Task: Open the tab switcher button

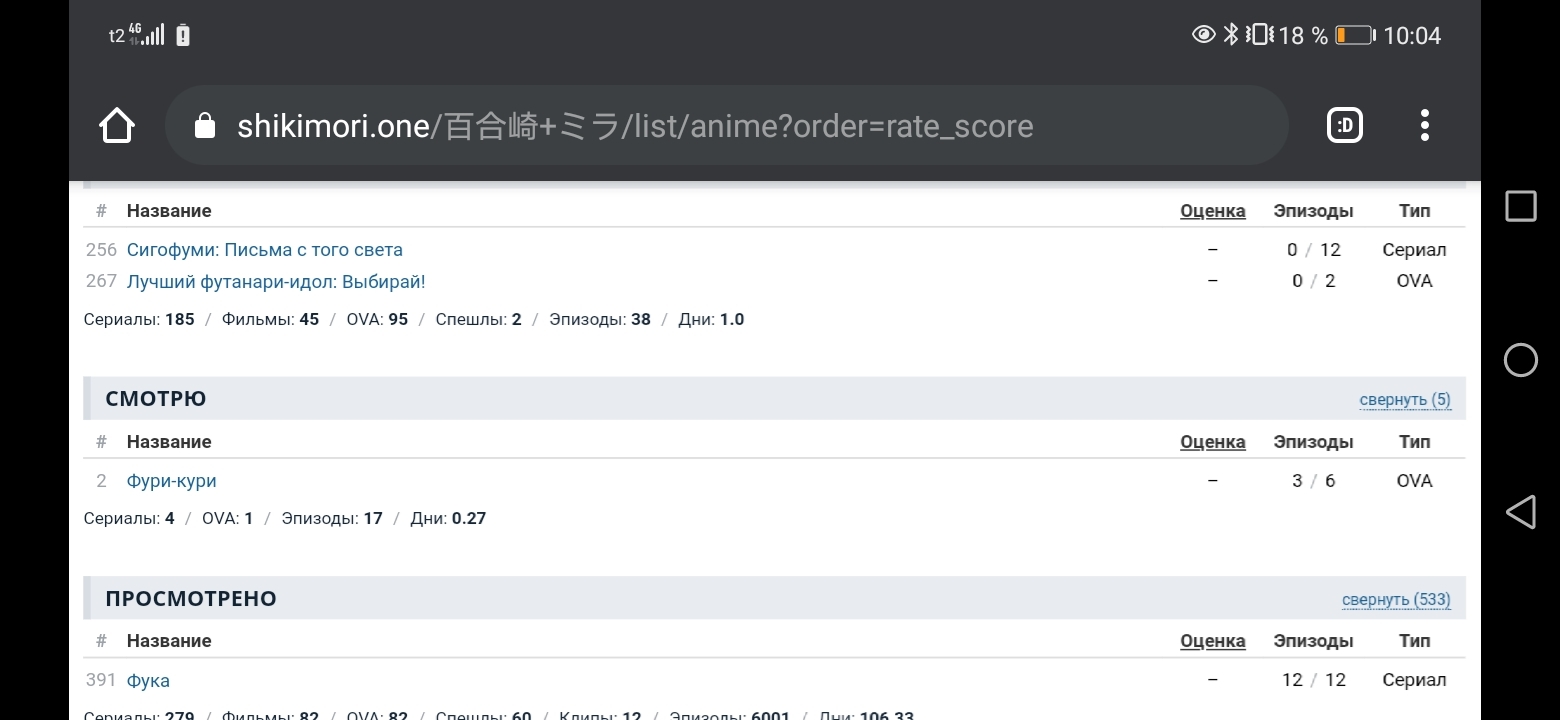Action: [x=1346, y=126]
